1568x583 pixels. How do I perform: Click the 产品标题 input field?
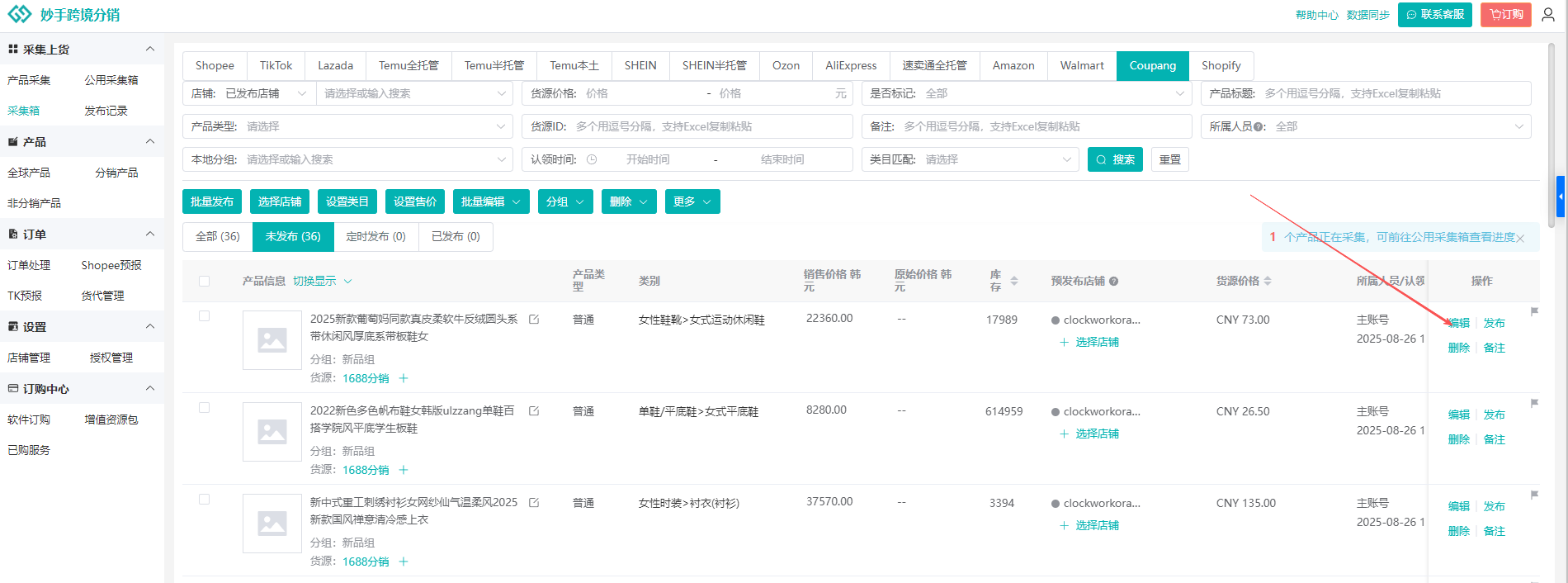[x=1393, y=93]
